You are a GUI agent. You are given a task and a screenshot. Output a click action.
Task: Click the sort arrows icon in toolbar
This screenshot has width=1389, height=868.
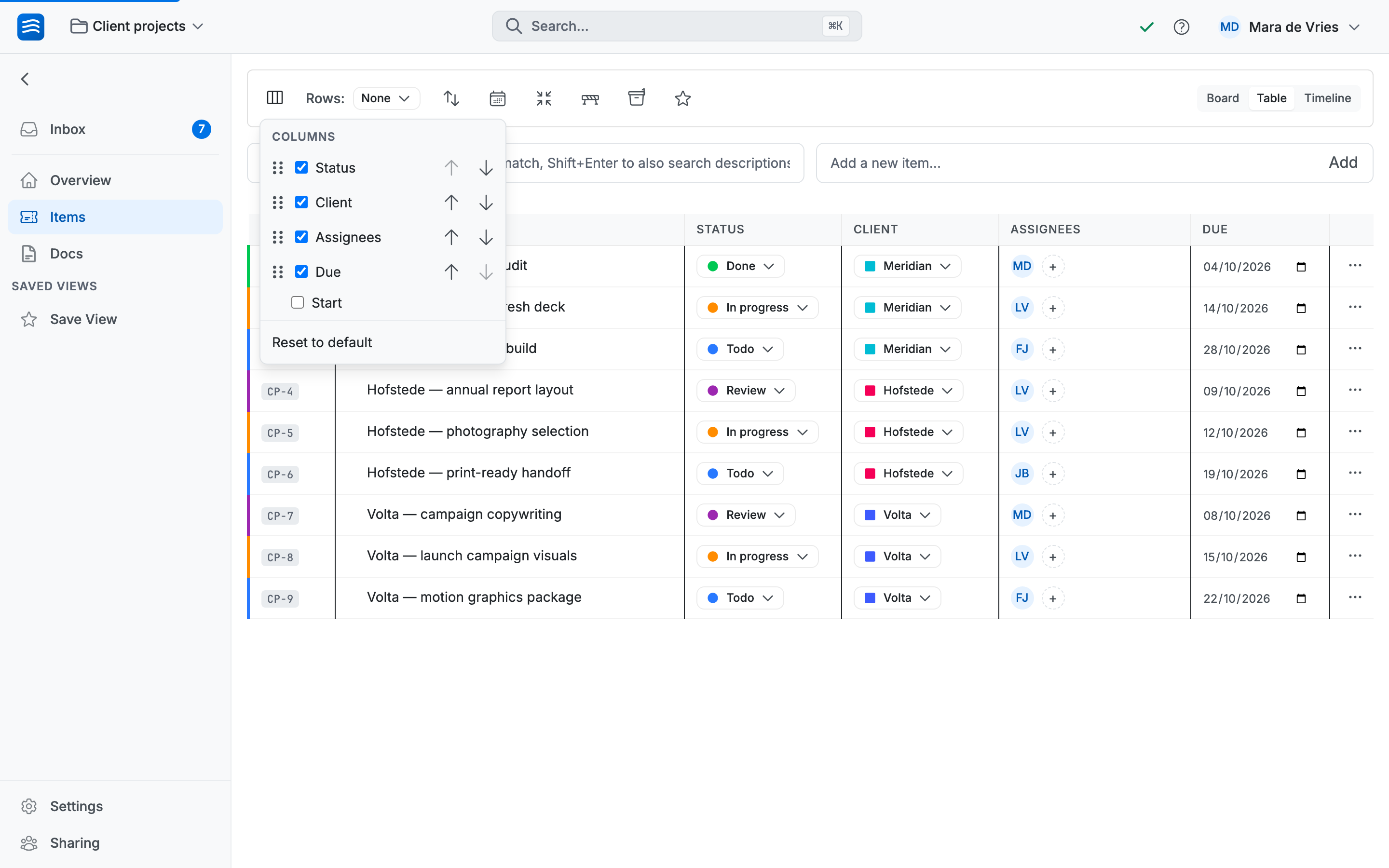(x=451, y=98)
